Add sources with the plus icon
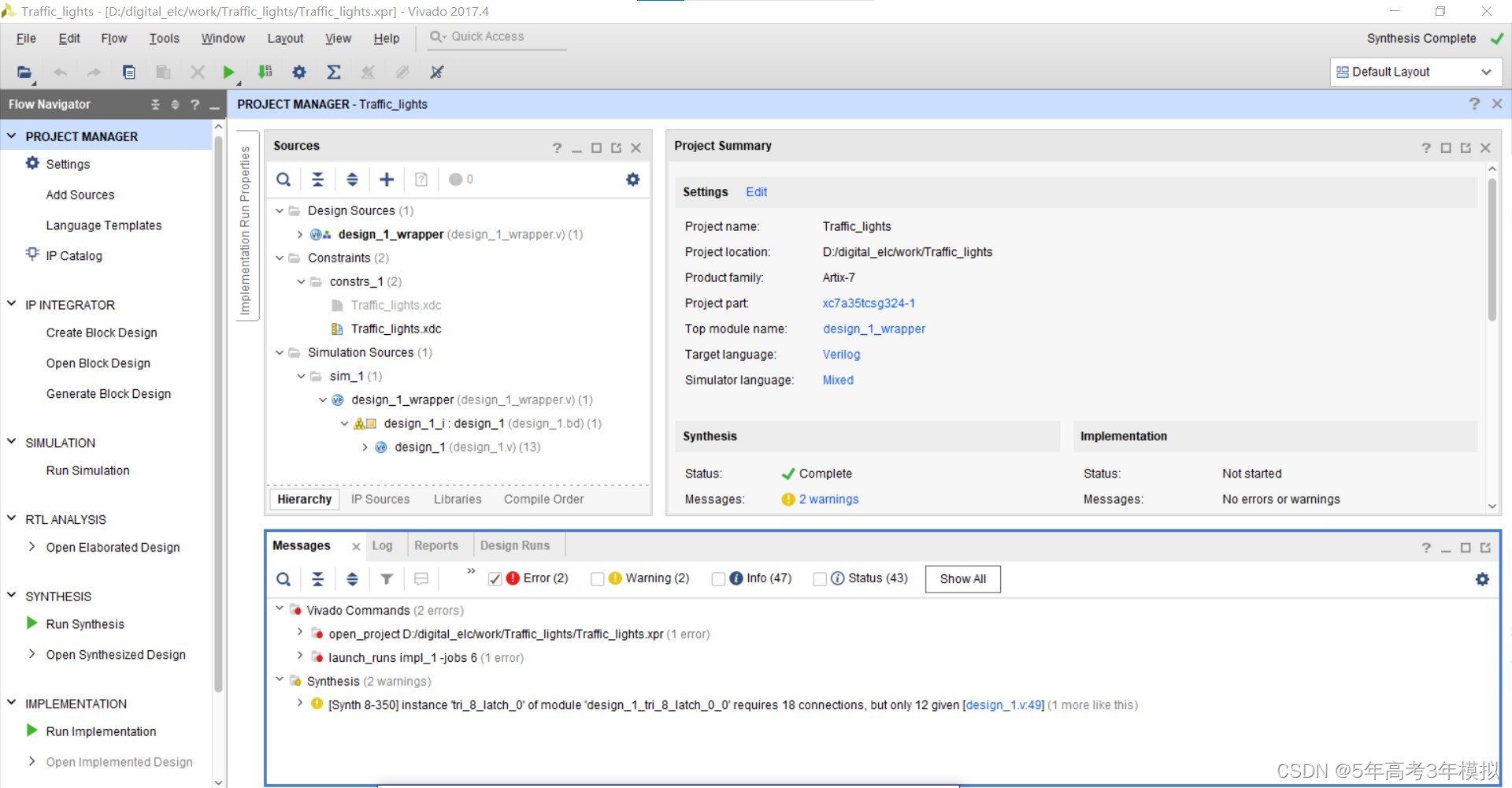This screenshot has height=788, width=1512. (x=387, y=180)
